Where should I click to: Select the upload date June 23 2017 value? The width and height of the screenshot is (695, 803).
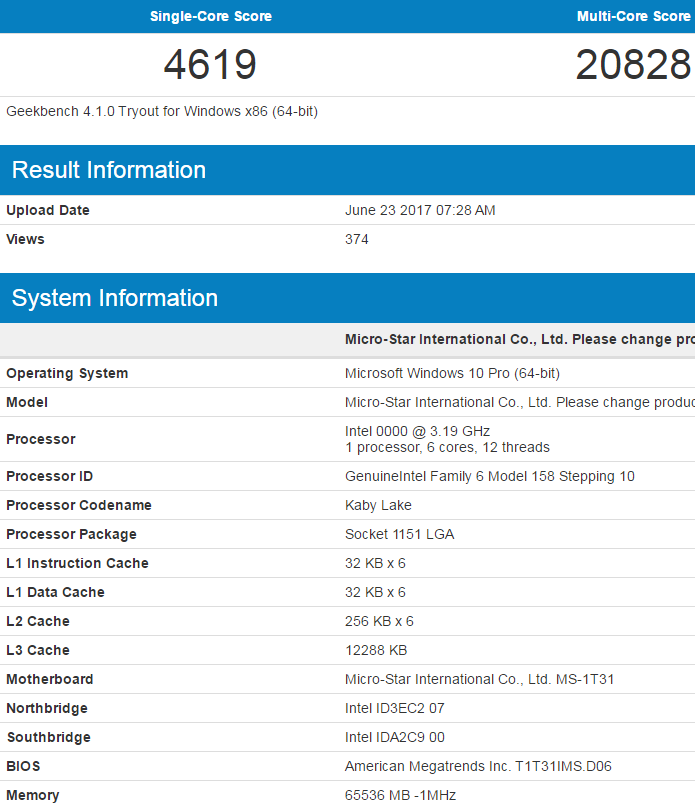click(420, 210)
